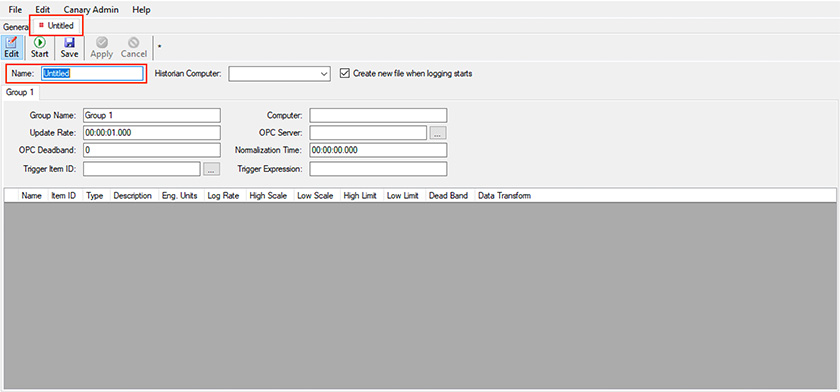The height and width of the screenshot is (392, 840).
Task: Click the red icon on Untitled tab
Action: pos(41,25)
